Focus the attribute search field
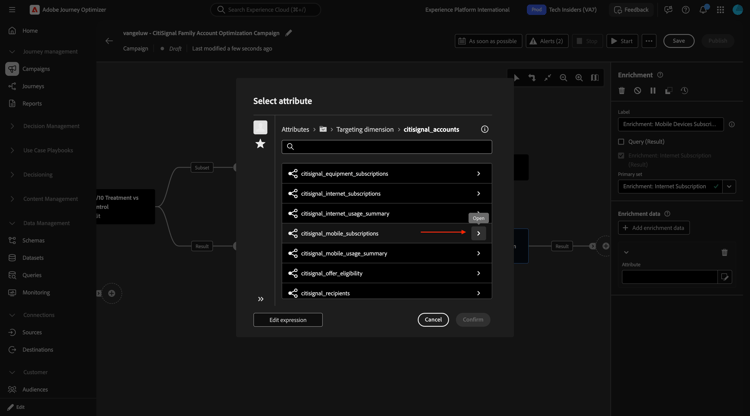The image size is (750, 416). tap(386, 147)
